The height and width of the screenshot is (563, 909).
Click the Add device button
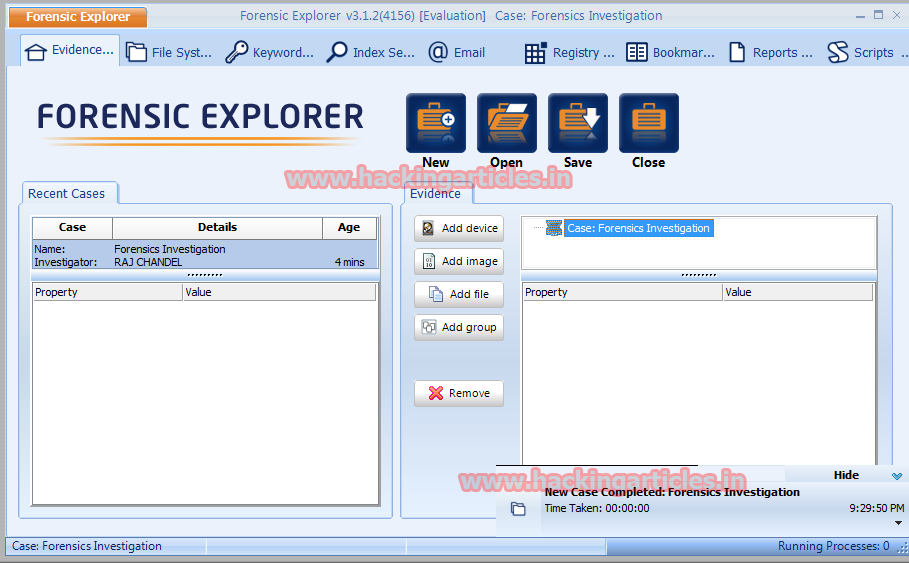pyautogui.click(x=459, y=228)
